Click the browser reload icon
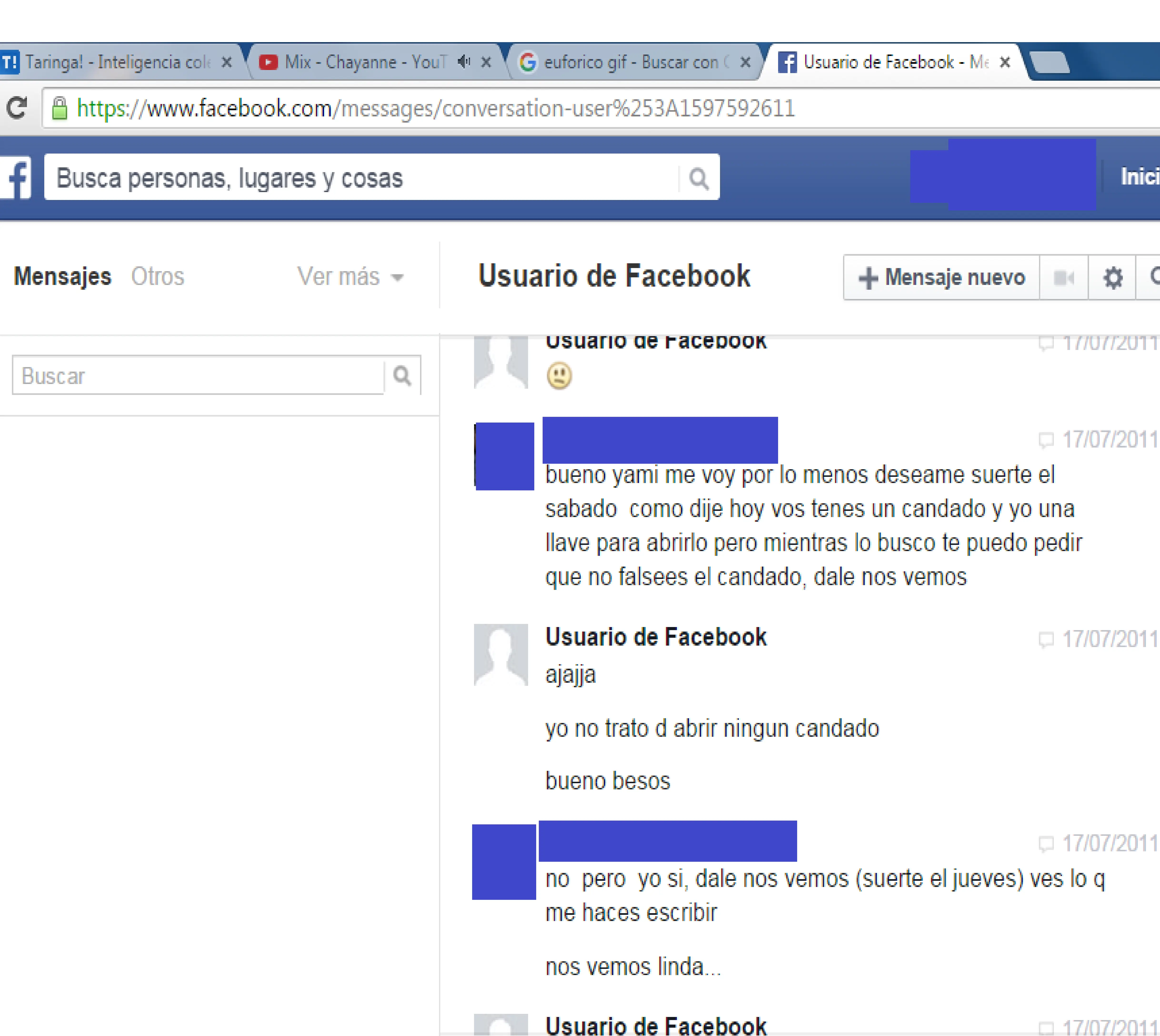Screen dimensions: 1160x1036 click(x=16, y=108)
